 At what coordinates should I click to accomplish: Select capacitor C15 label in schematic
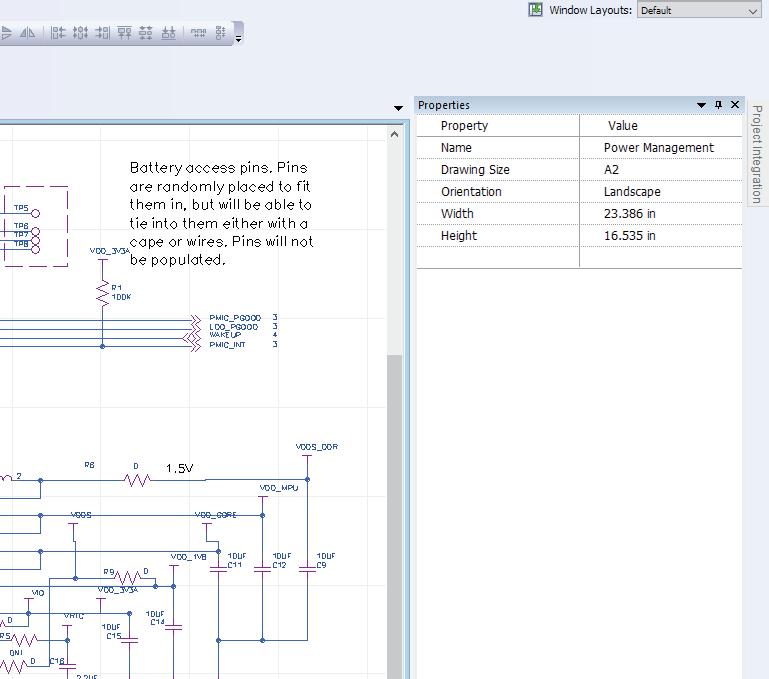[114, 636]
